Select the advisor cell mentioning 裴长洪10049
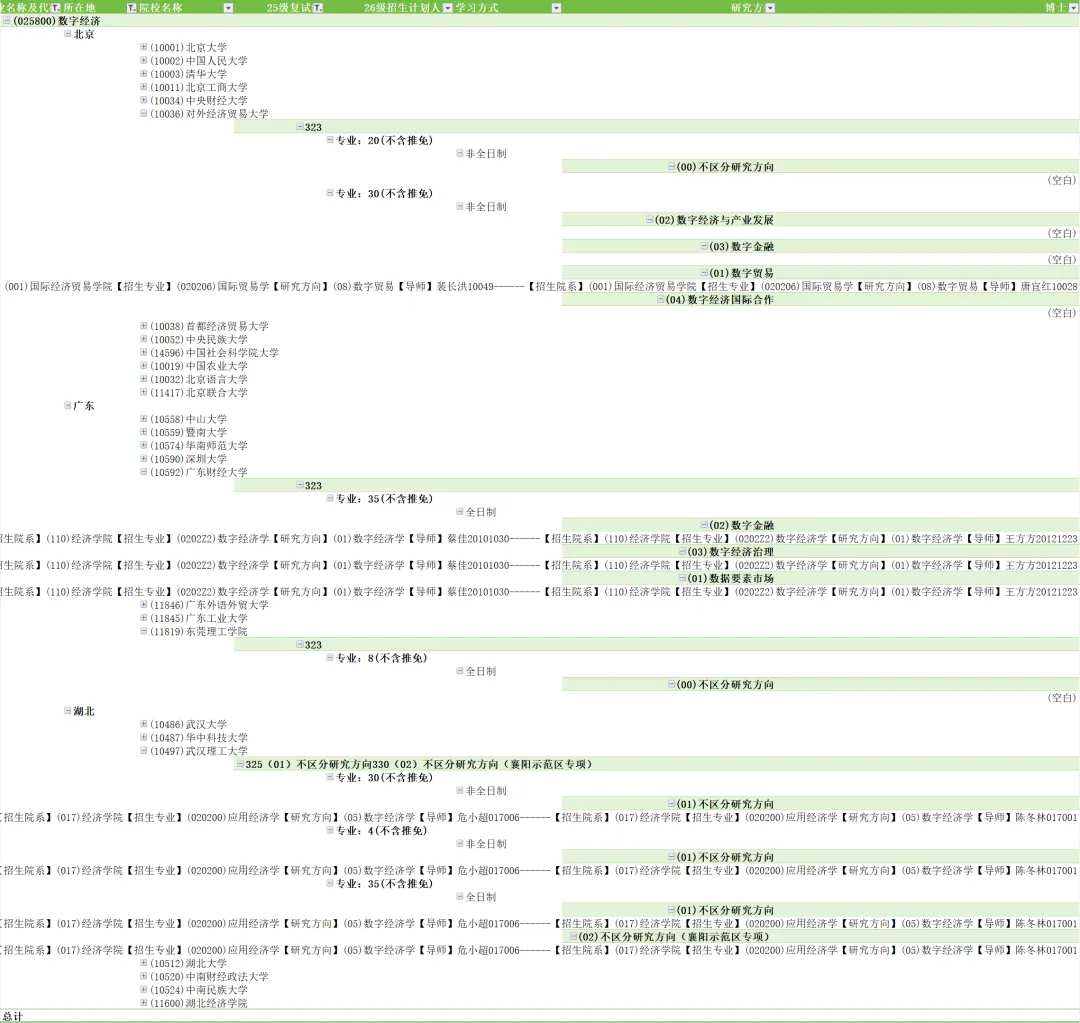The width and height of the screenshot is (1080, 1023). 541,286
